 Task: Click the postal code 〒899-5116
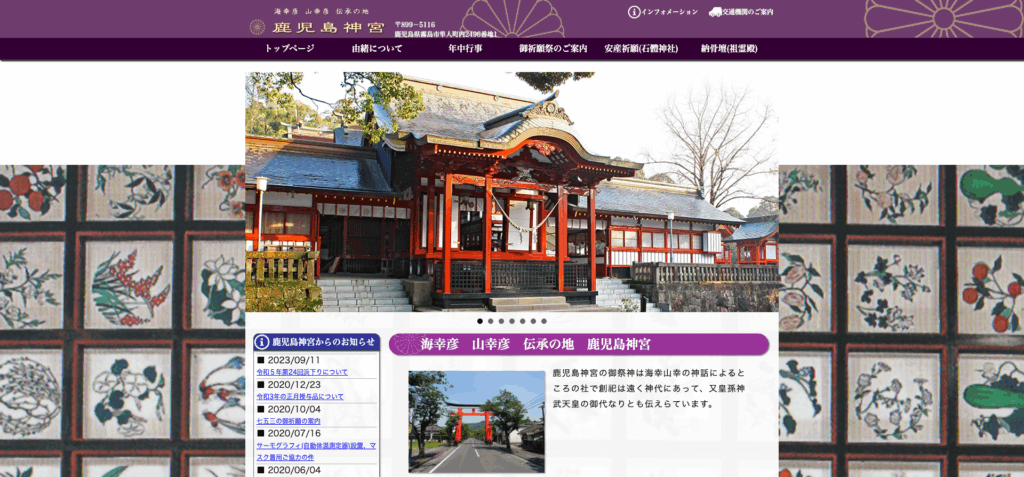tap(415, 24)
